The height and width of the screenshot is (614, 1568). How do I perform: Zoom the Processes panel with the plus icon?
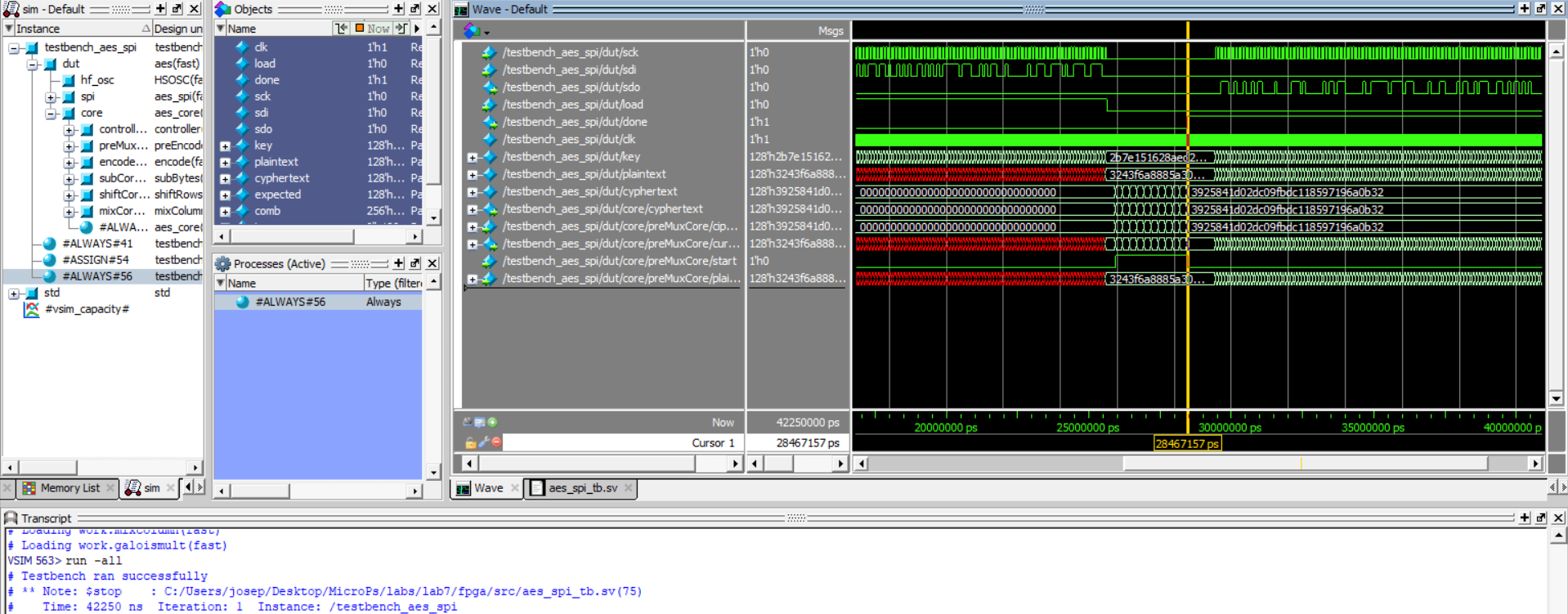tap(399, 263)
